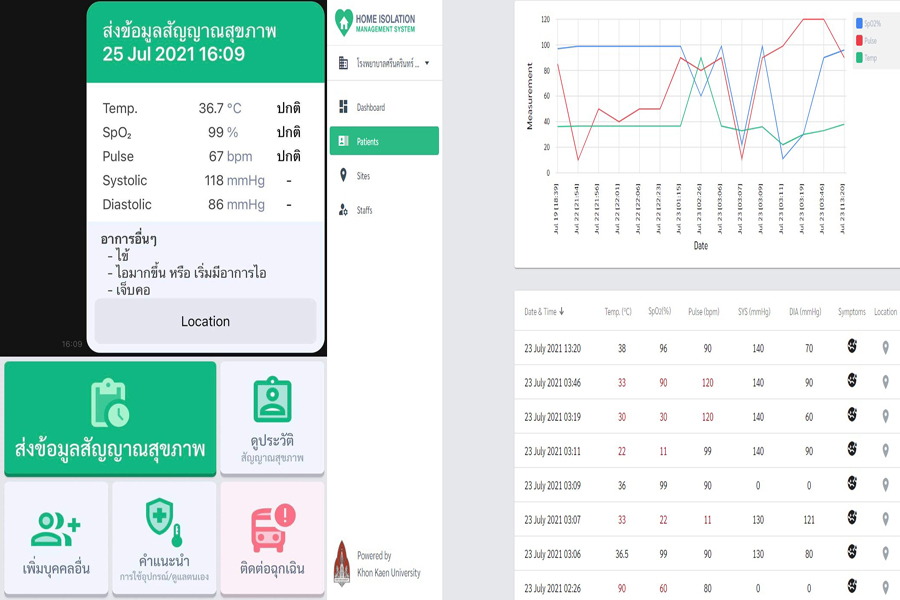This screenshot has width=900, height=600.
Task: Hide the Temp series in chart legend
Action: coord(864,58)
